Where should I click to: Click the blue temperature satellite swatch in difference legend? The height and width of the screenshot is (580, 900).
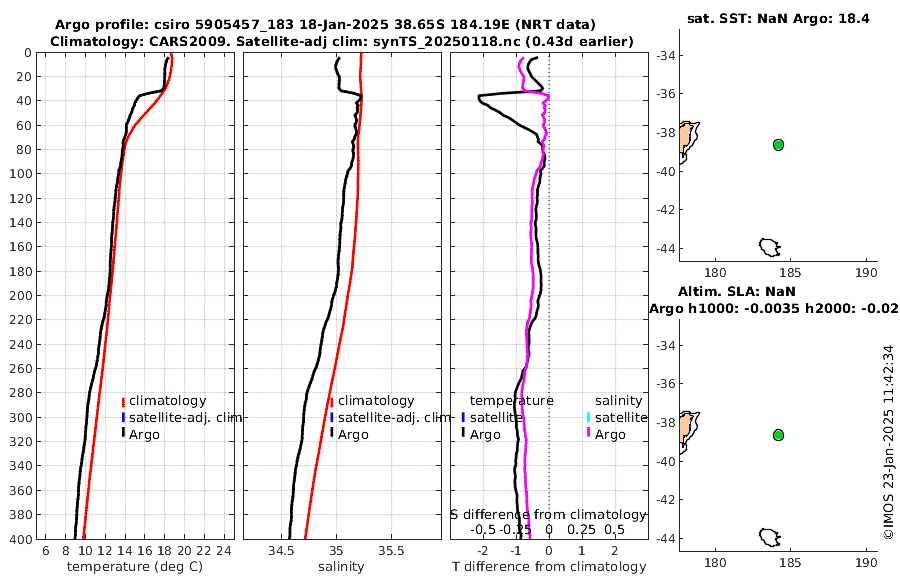[x=463, y=417]
